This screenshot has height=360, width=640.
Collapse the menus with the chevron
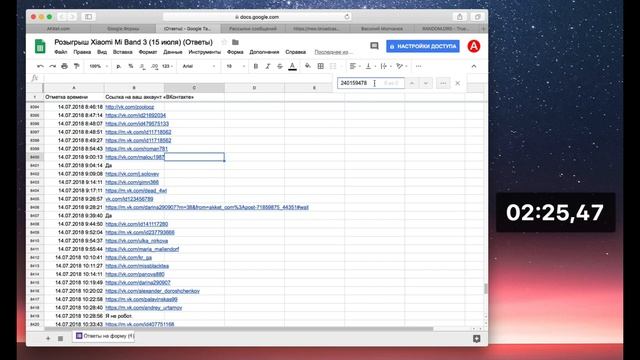[x=474, y=66]
